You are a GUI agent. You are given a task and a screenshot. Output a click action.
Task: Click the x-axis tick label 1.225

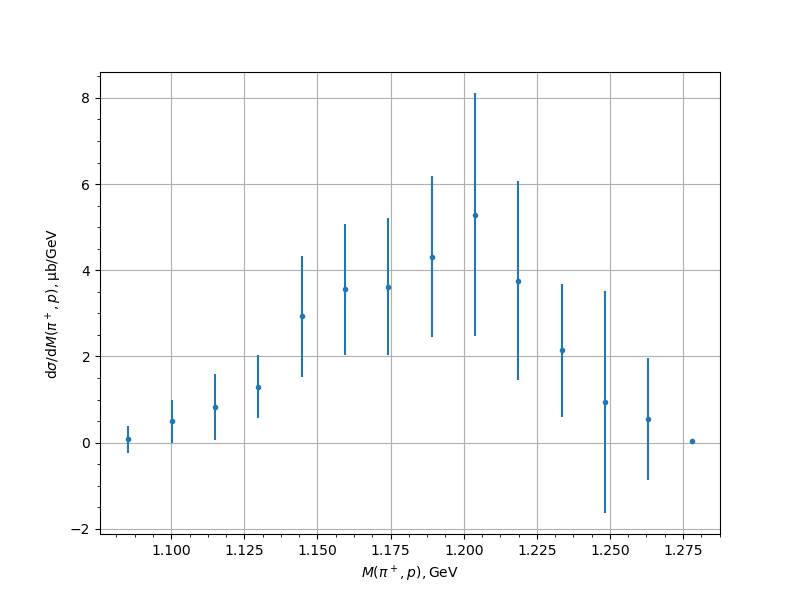[537, 551]
